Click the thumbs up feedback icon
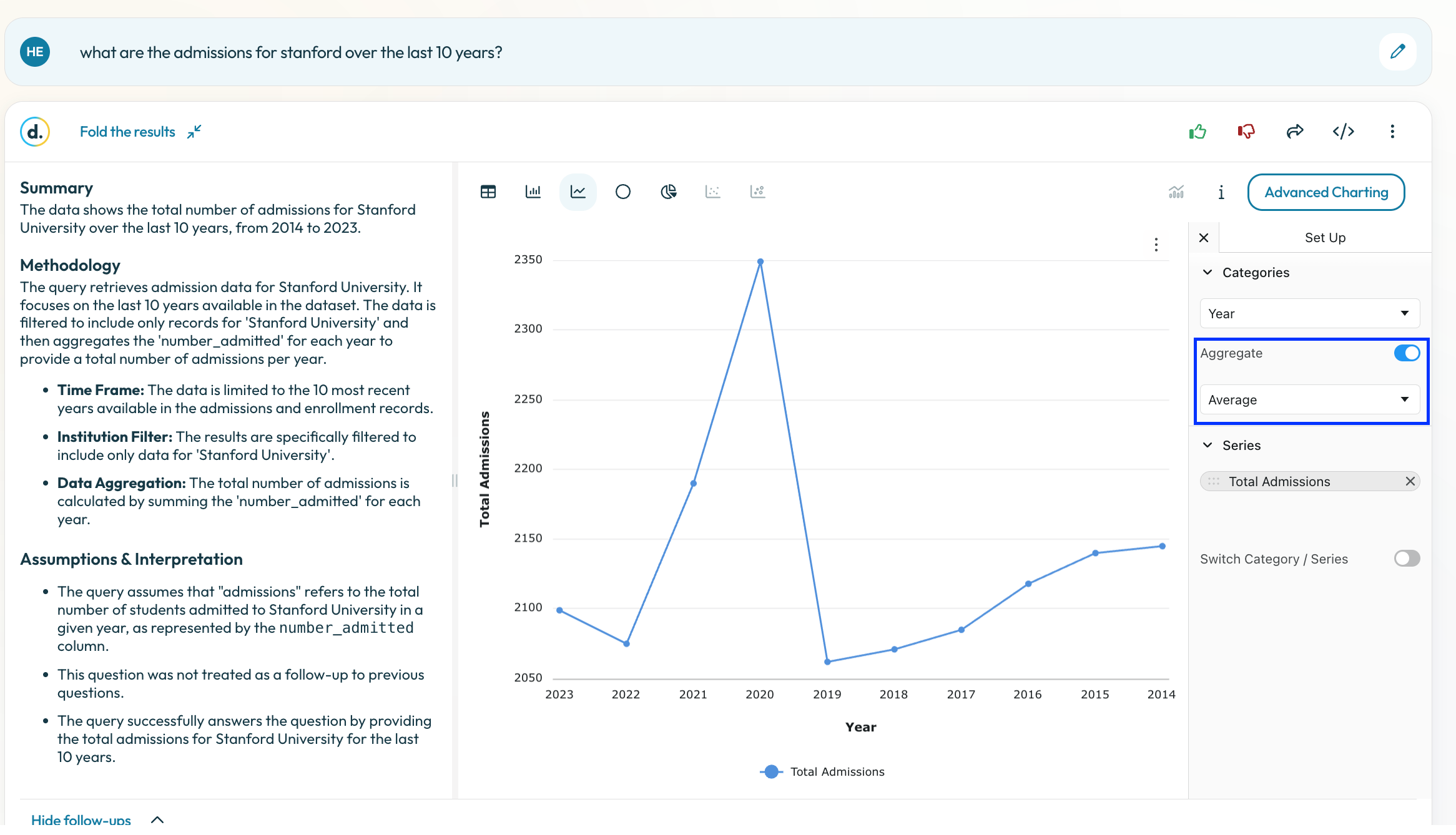The height and width of the screenshot is (835, 1456). (1198, 132)
